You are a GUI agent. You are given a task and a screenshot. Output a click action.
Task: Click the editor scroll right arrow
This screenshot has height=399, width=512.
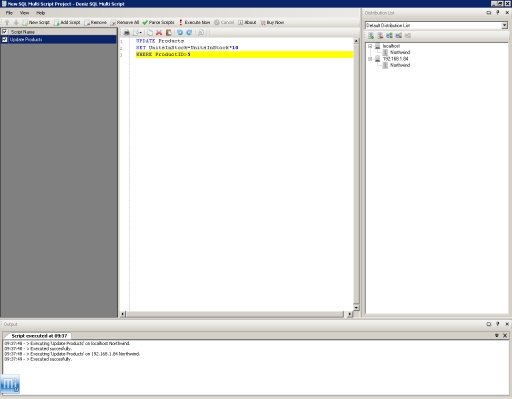[x=349, y=314]
